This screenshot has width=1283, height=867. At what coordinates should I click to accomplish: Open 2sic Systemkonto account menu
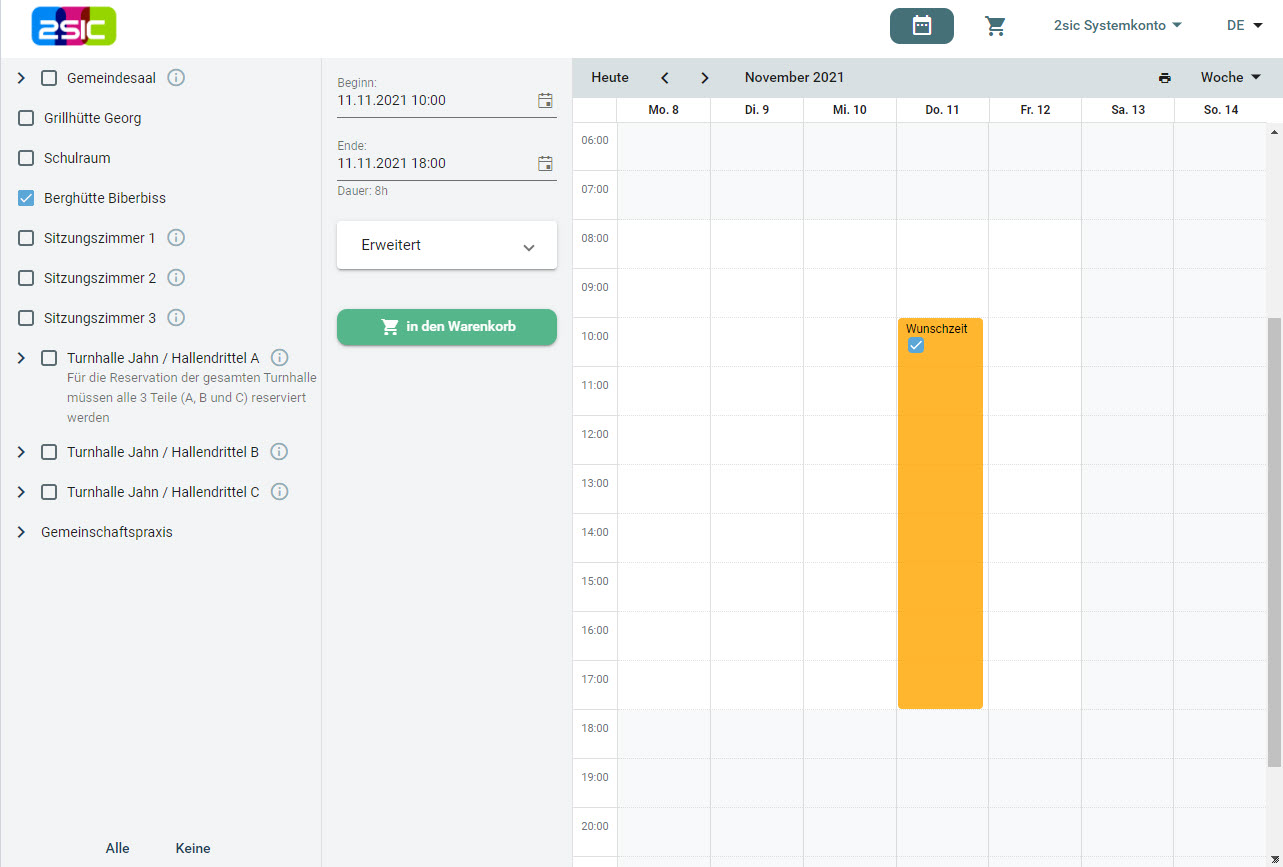coord(1117,26)
